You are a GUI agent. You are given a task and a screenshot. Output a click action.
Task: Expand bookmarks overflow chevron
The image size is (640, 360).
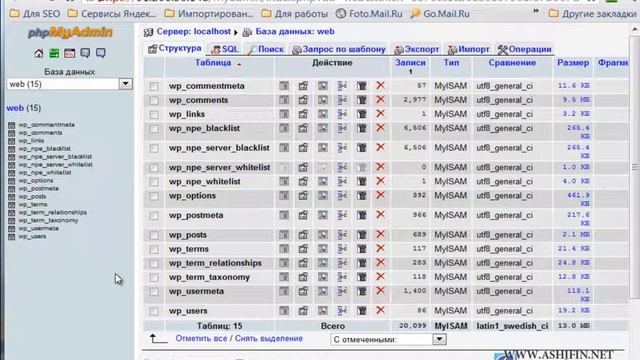pyautogui.click(x=536, y=11)
